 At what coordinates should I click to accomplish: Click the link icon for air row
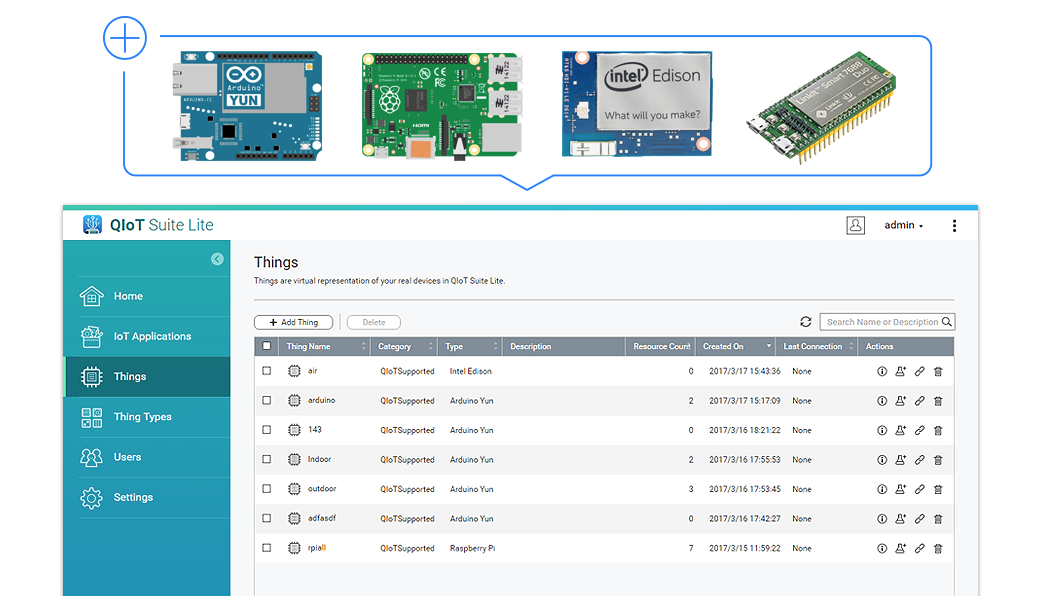tap(919, 372)
